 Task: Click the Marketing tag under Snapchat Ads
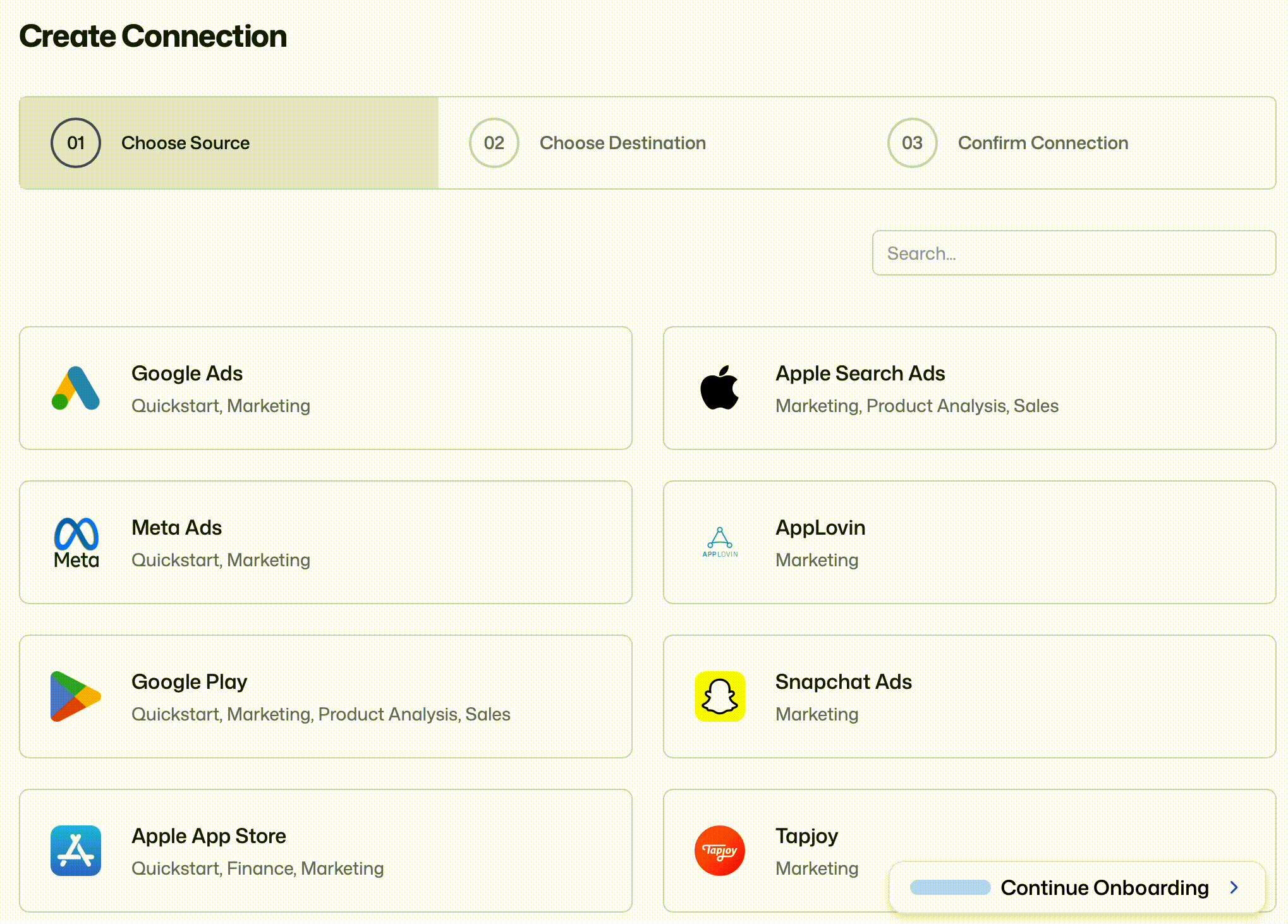tap(817, 714)
